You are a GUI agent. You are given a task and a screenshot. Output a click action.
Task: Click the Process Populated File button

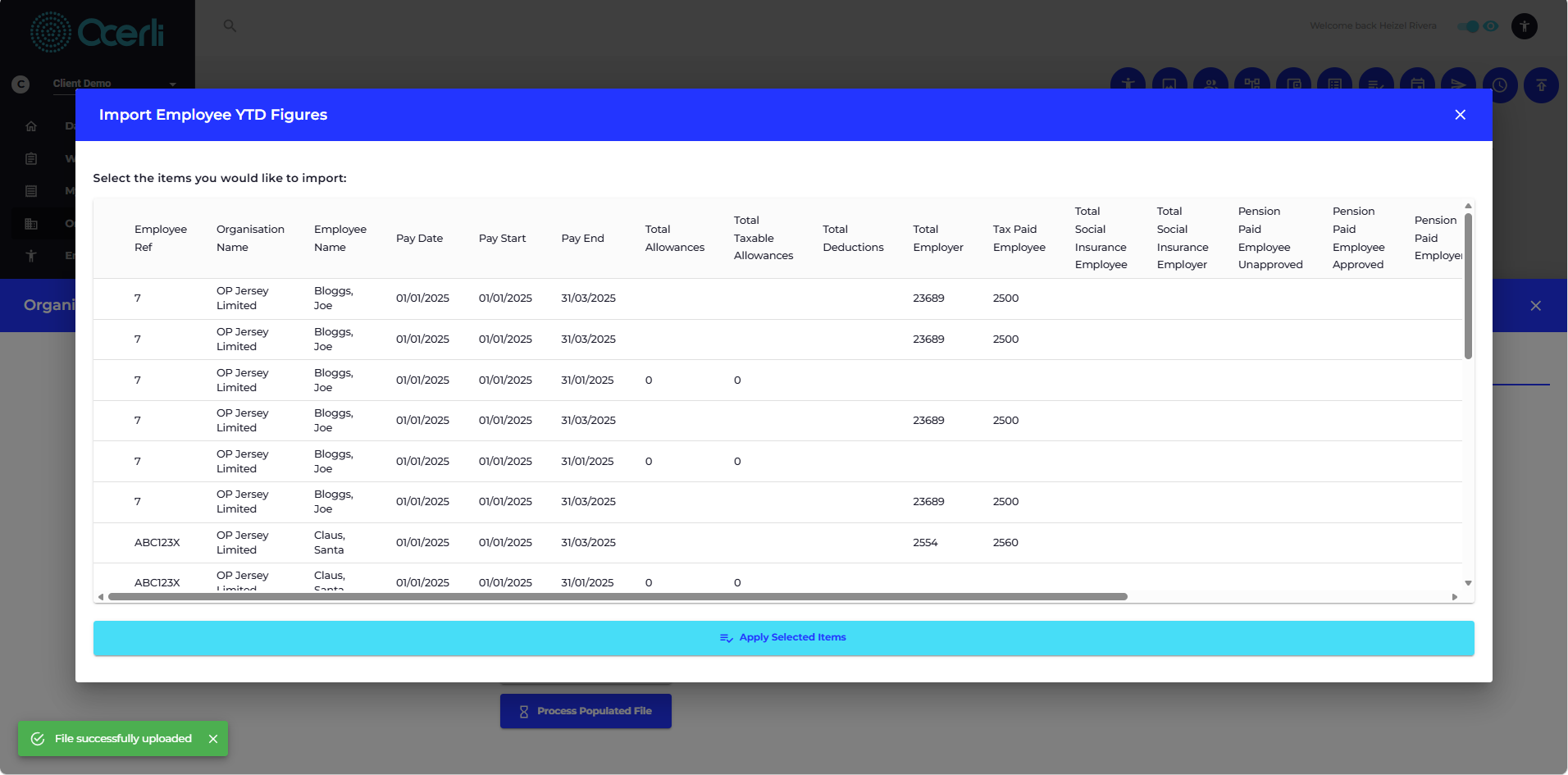(586, 711)
